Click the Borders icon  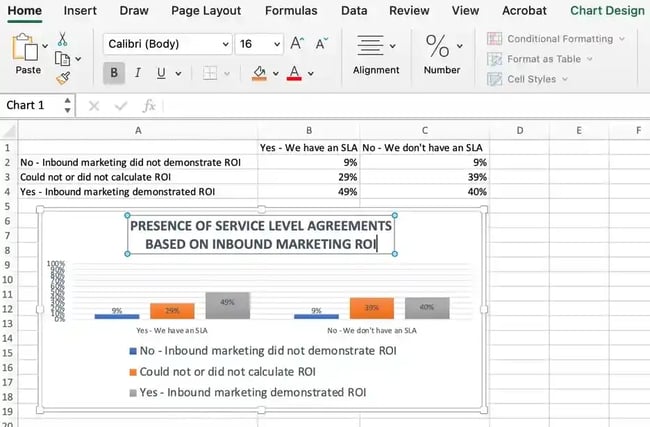(210, 73)
